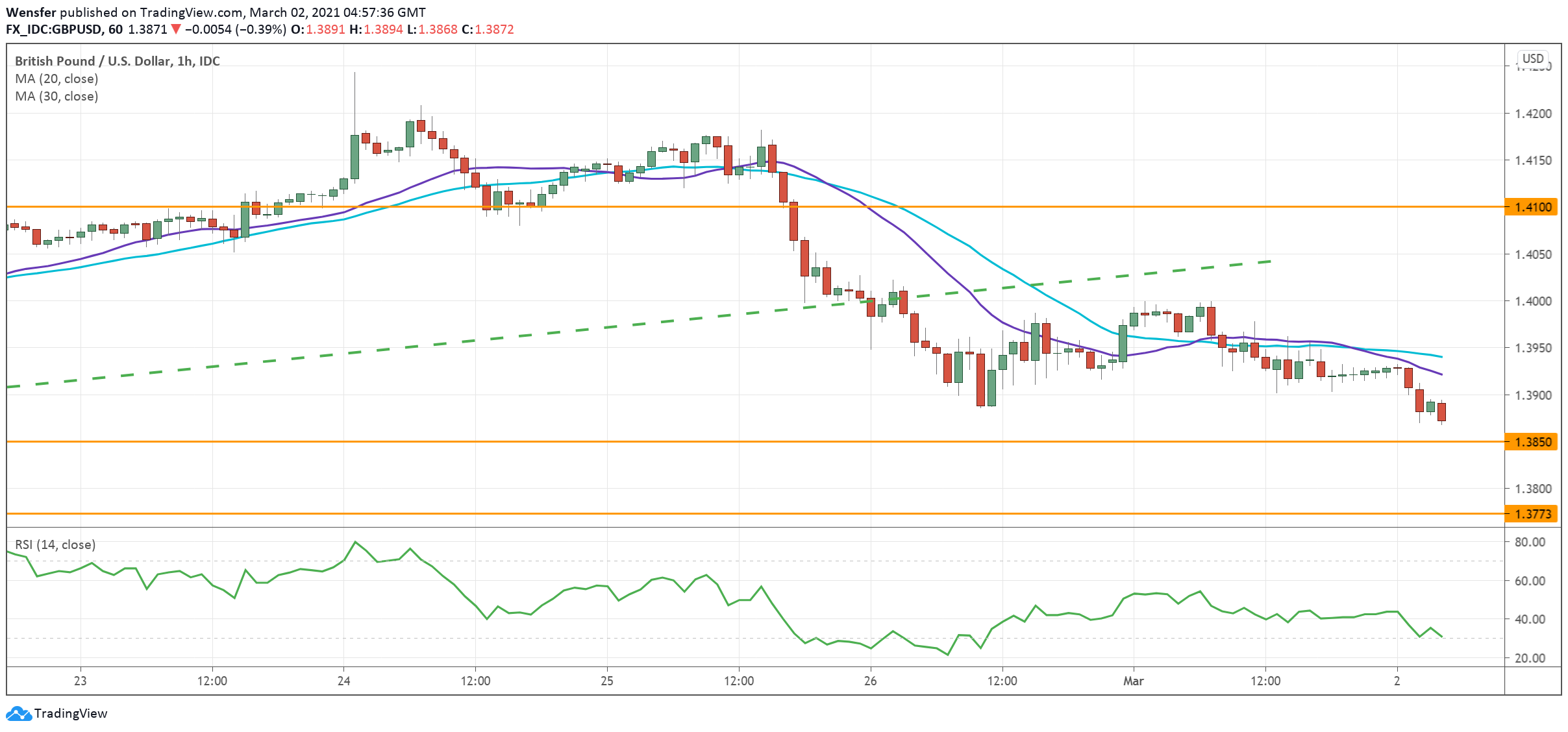Click the TradingView text link at bottom
This screenshot has width=1568, height=732.
point(70,714)
